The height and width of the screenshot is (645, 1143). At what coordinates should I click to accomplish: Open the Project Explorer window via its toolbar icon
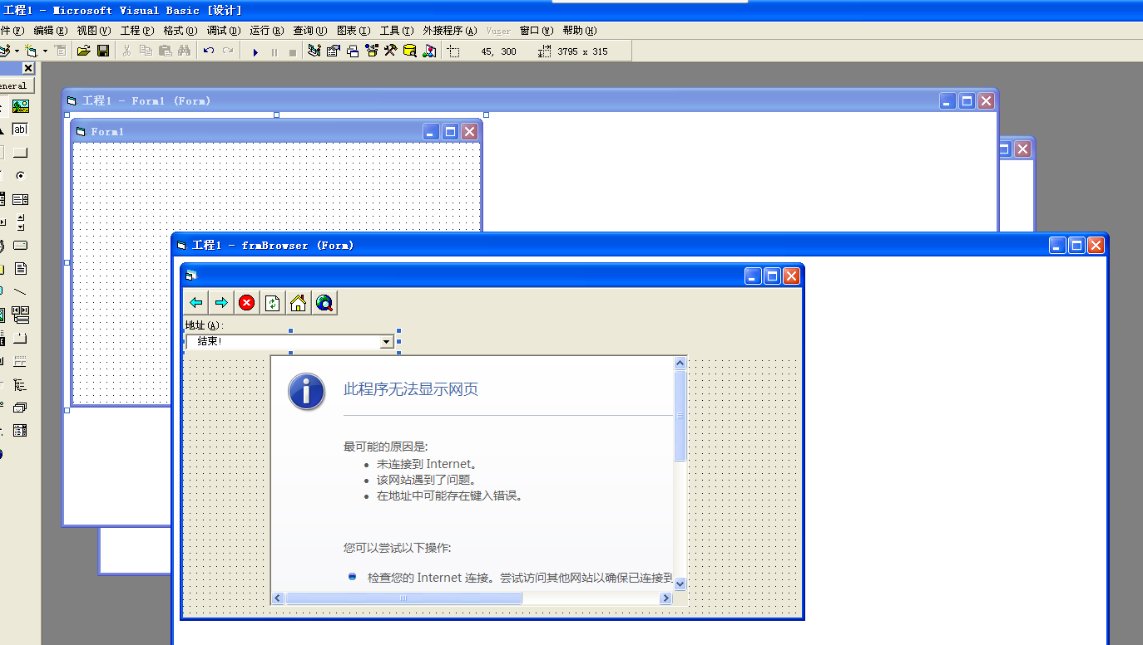pos(312,51)
